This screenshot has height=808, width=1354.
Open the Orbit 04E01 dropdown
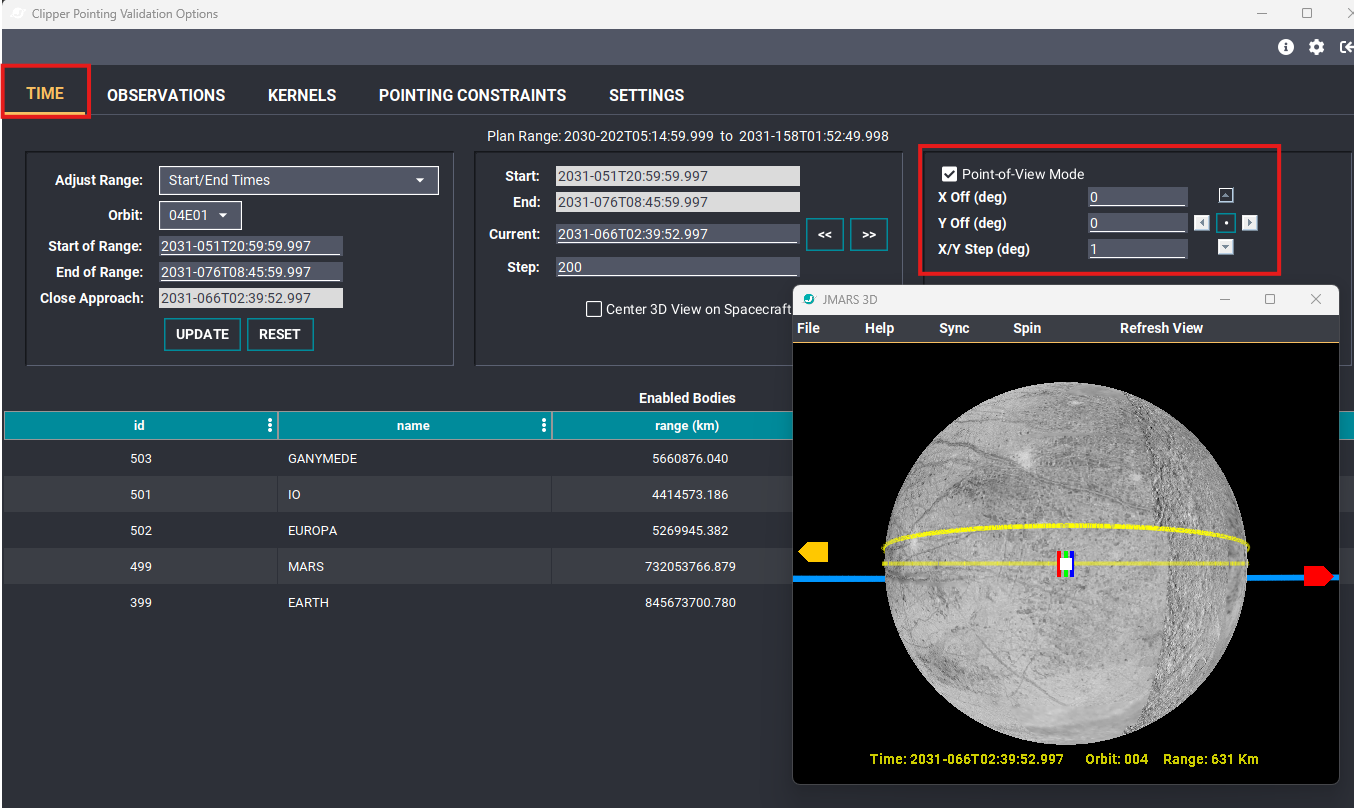(200, 215)
